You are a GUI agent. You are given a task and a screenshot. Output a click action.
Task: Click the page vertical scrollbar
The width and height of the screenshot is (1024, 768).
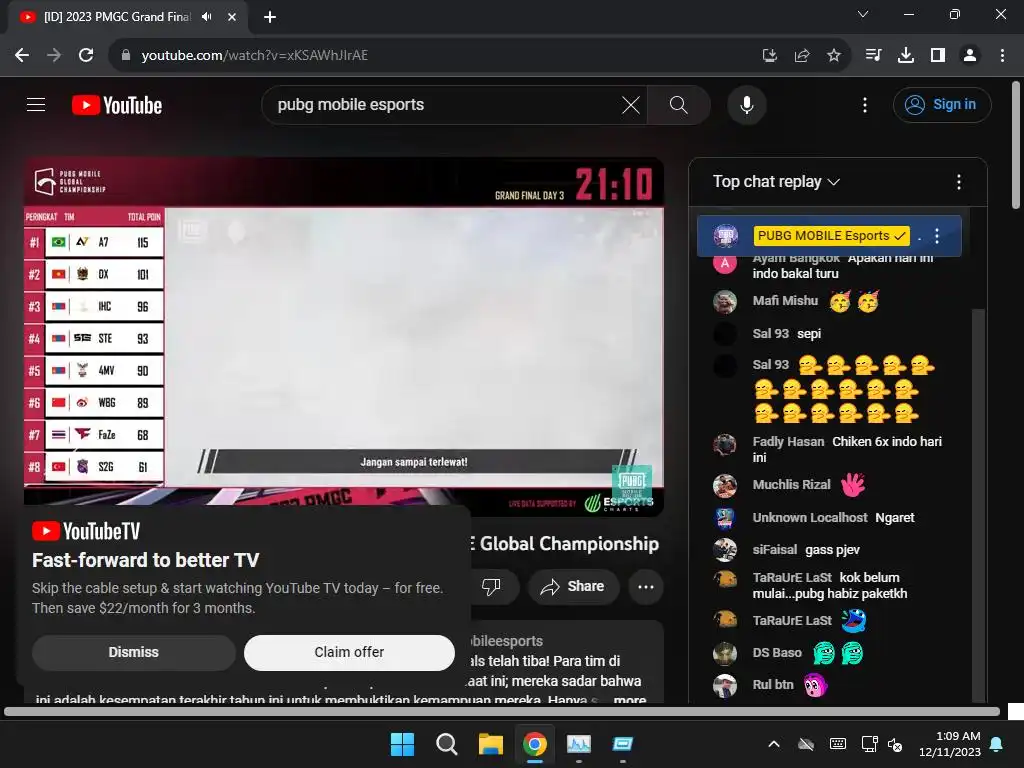click(1016, 145)
